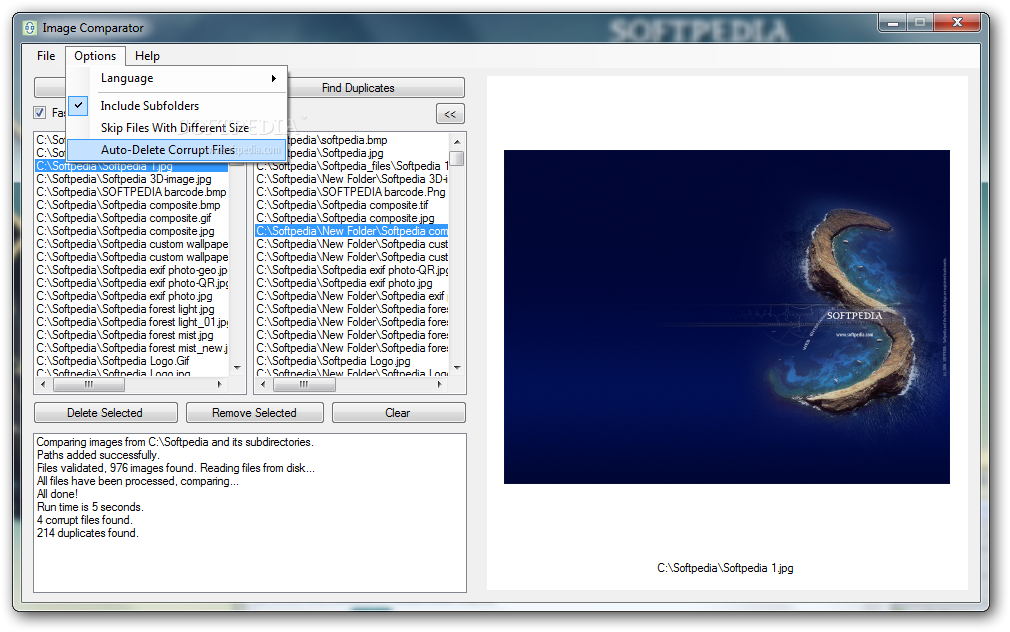Select Softpedia exif photo.jpg in right list
Image resolution: width=1010 pixels, height=632 pixels.
[x=352, y=283]
